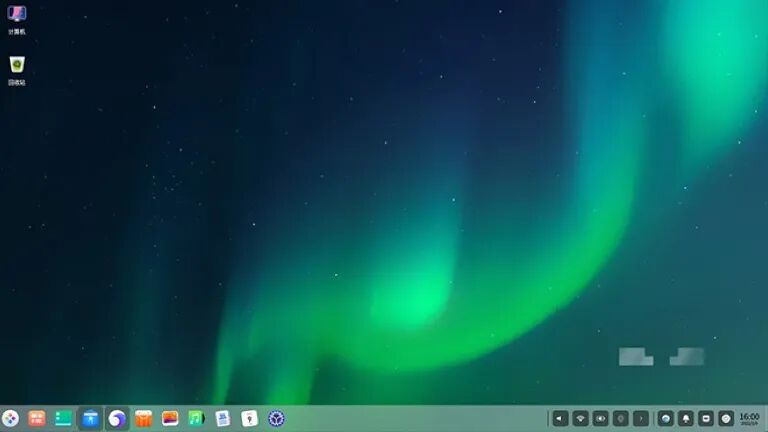Screen dimensions: 768x432
Task: Launch the browser with purple swirl icon
Action: 117,418
